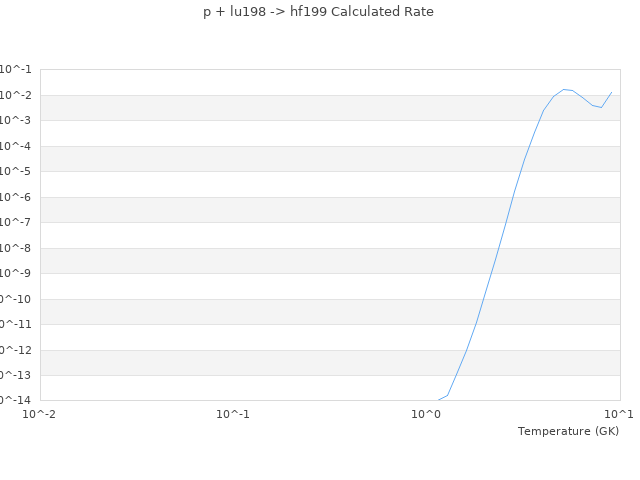Viewport: 640px width, 480px height.
Task: Click the lowest starting point of the blue curve
Action: tap(438, 400)
